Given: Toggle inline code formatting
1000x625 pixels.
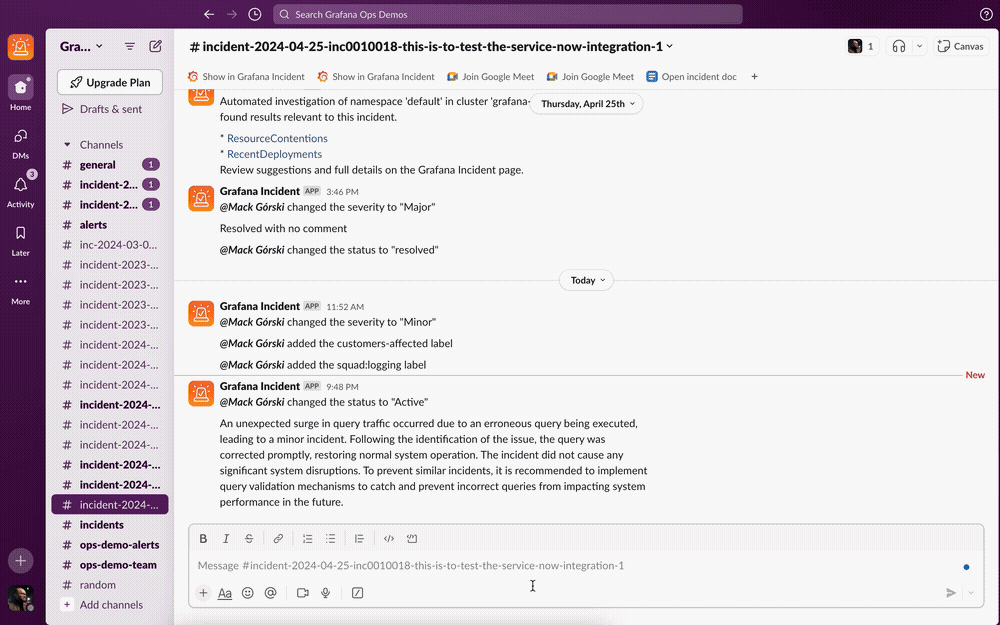Looking at the screenshot, I should 388,538.
